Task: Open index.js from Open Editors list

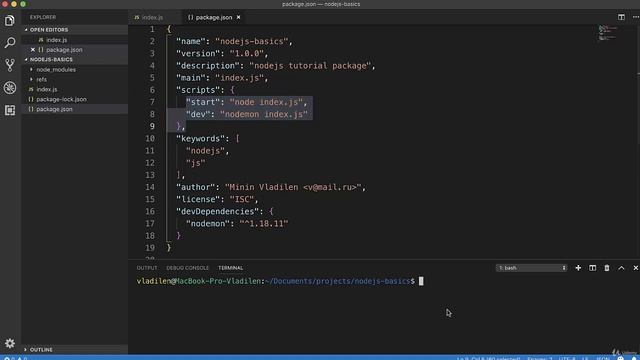Action: (56, 40)
